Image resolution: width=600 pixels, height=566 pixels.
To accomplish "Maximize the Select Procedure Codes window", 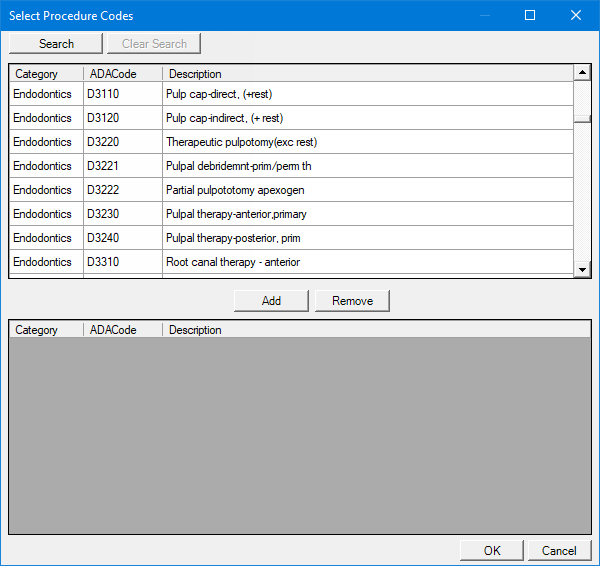I will [530, 15].
